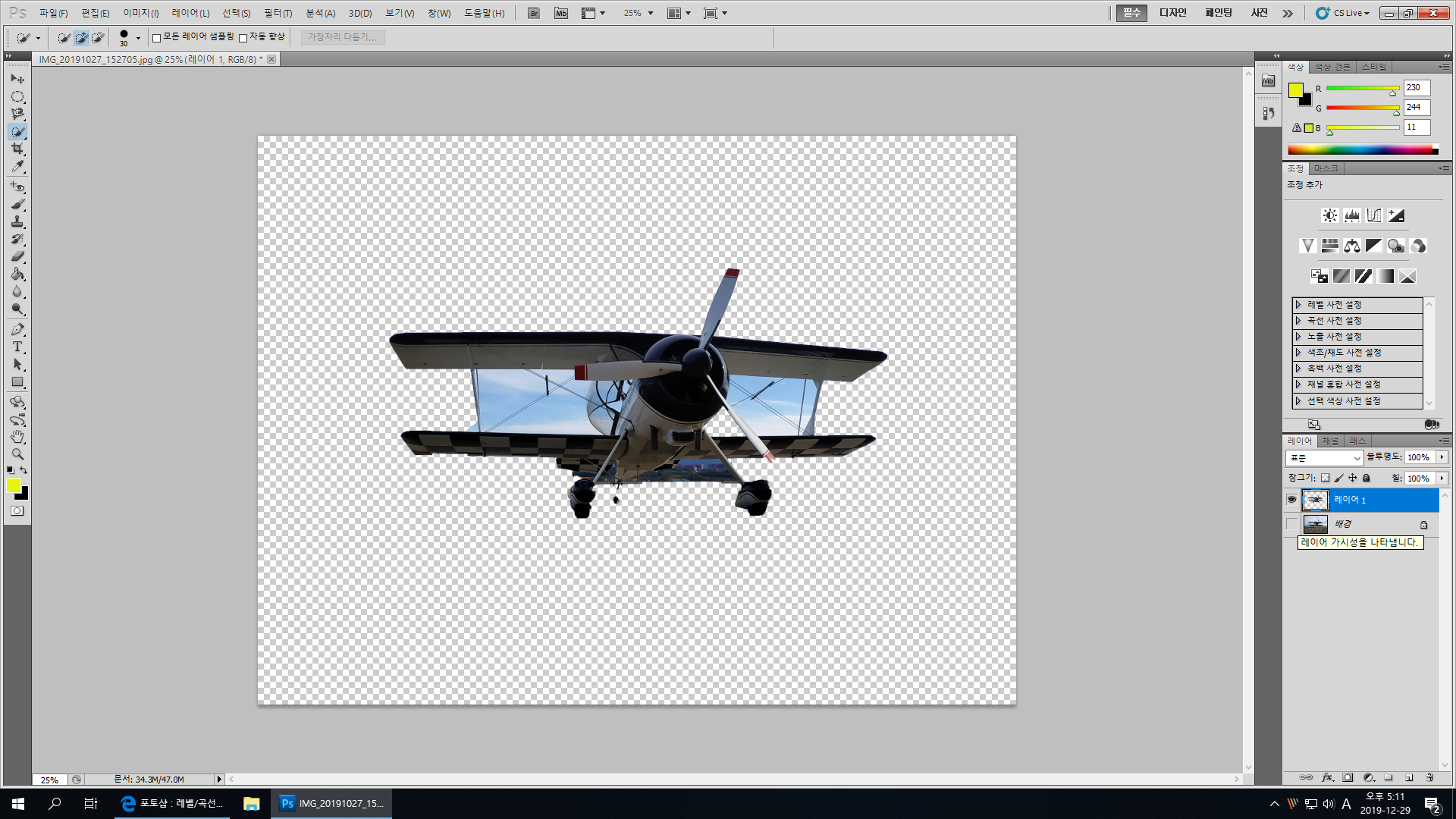Enable the auto-enhance checkbox
This screenshot has width=1456, height=819.
tap(243, 38)
